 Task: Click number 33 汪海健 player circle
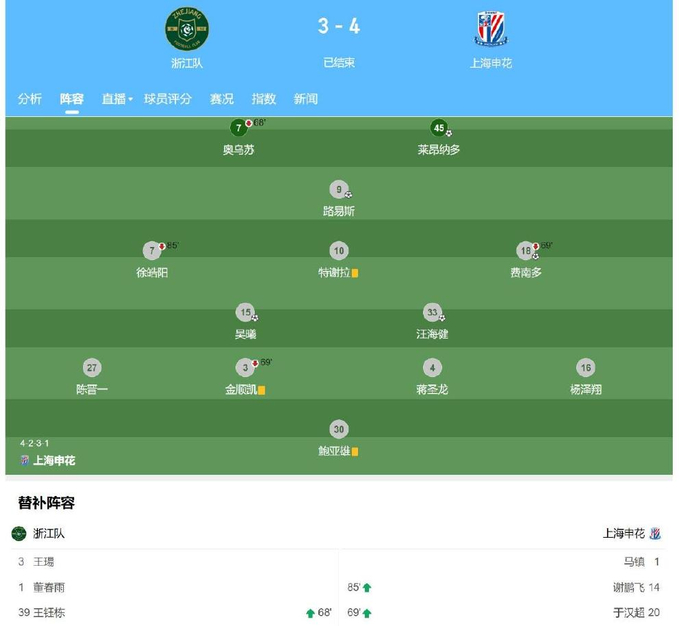coord(431,312)
